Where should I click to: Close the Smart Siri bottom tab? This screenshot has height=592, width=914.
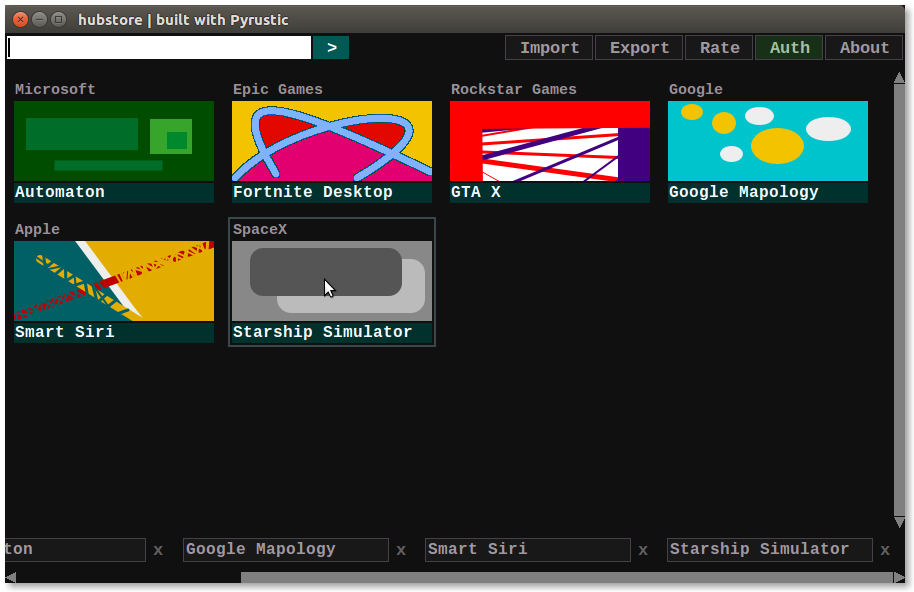click(x=644, y=550)
